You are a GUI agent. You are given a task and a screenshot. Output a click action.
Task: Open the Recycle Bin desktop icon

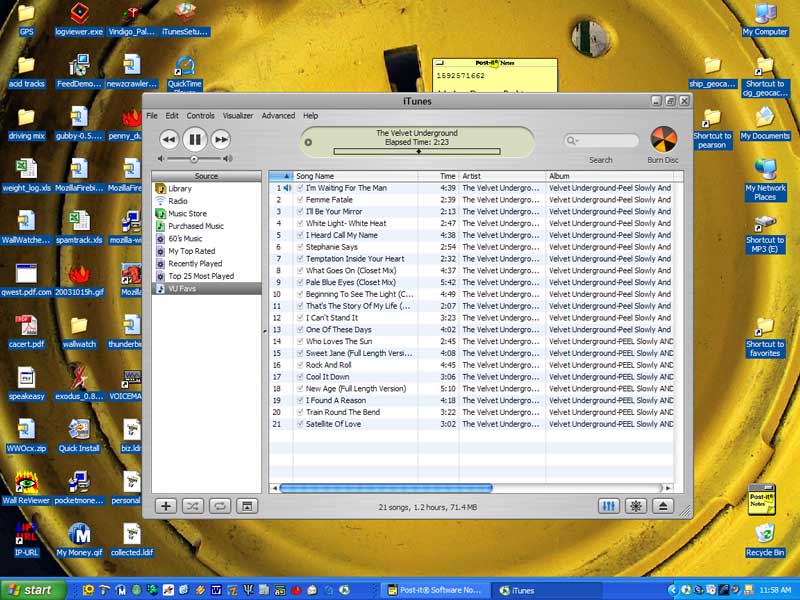coord(765,540)
